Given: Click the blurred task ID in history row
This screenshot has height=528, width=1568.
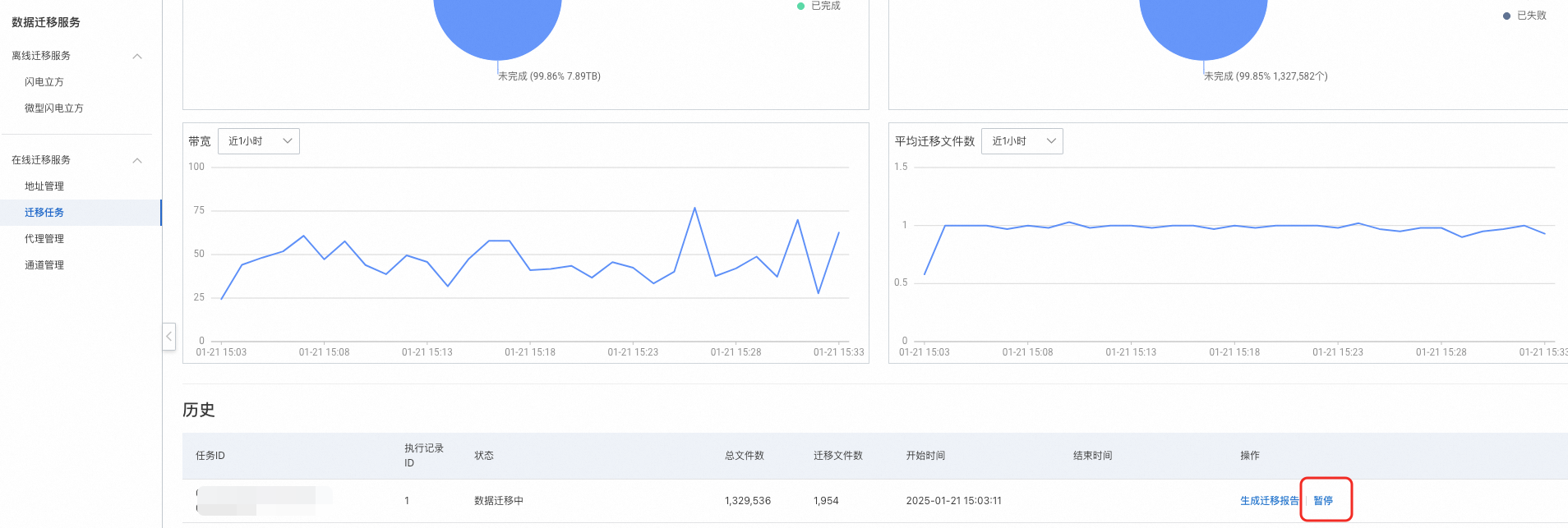Looking at the screenshot, I should 263,501.
